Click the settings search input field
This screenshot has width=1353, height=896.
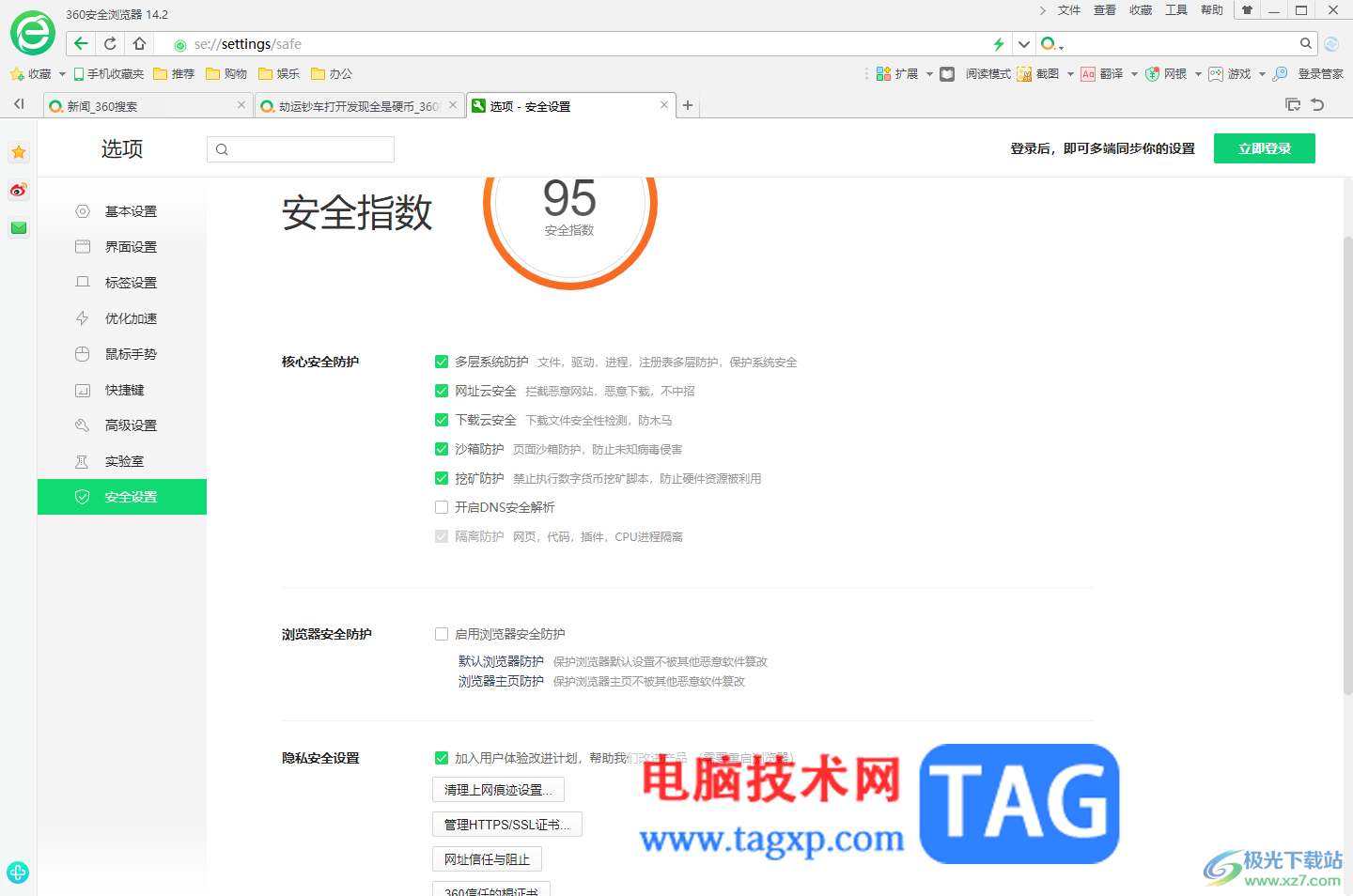pyautogui.click(x=301, y=149)
